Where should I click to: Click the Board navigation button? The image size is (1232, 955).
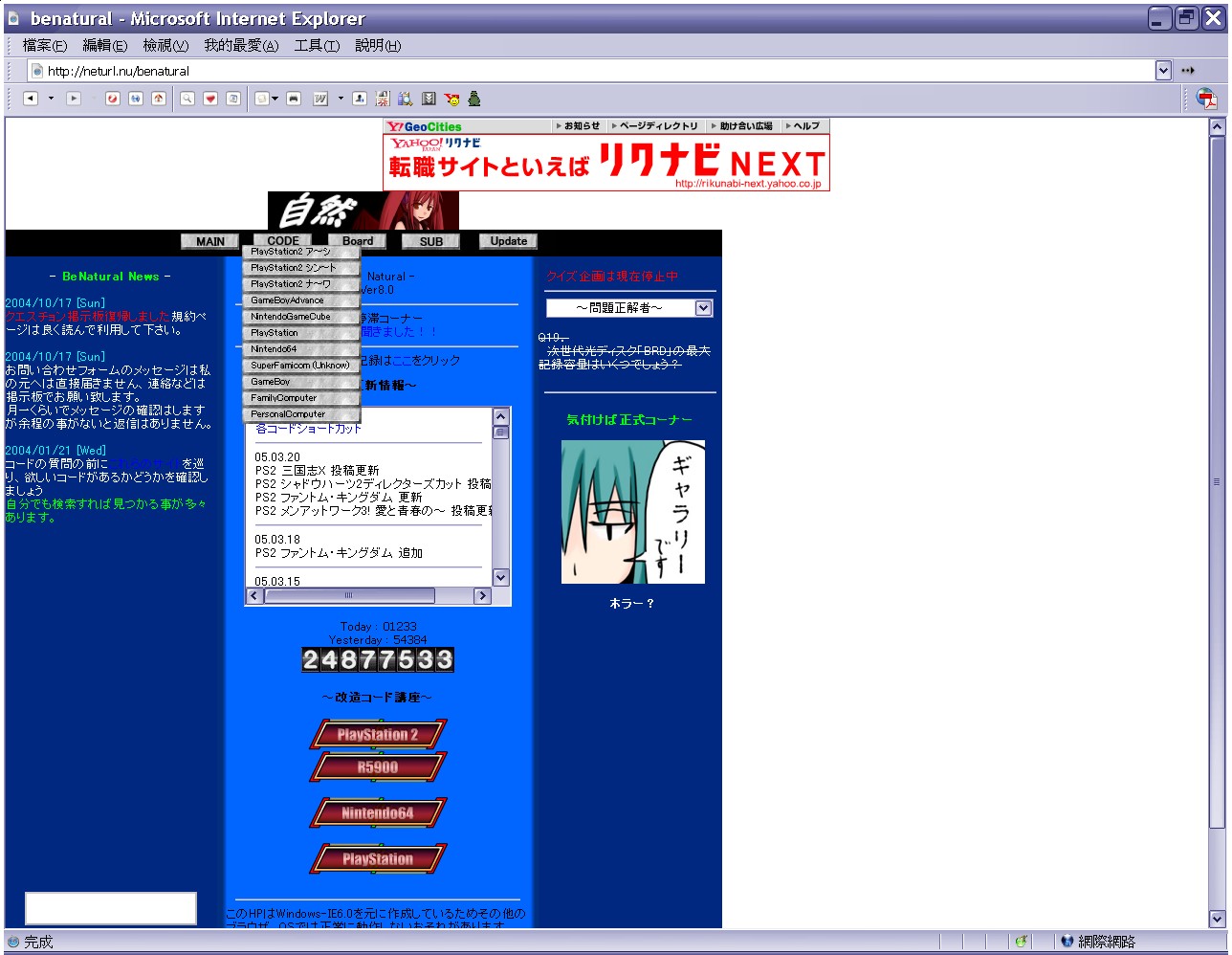[358, 241]
